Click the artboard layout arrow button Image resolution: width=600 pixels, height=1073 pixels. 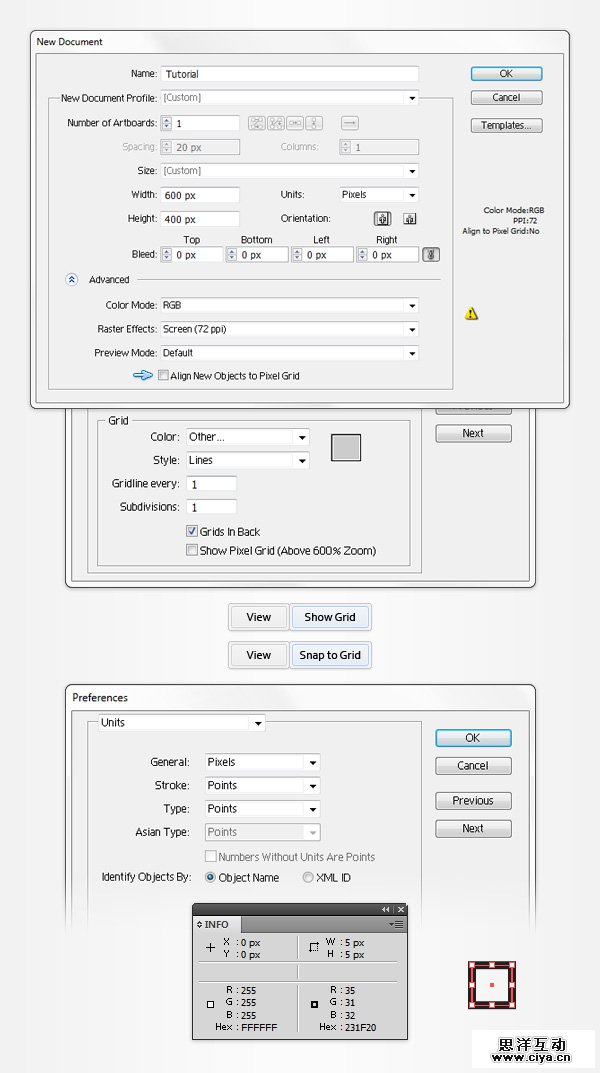[x=349, y=123]
